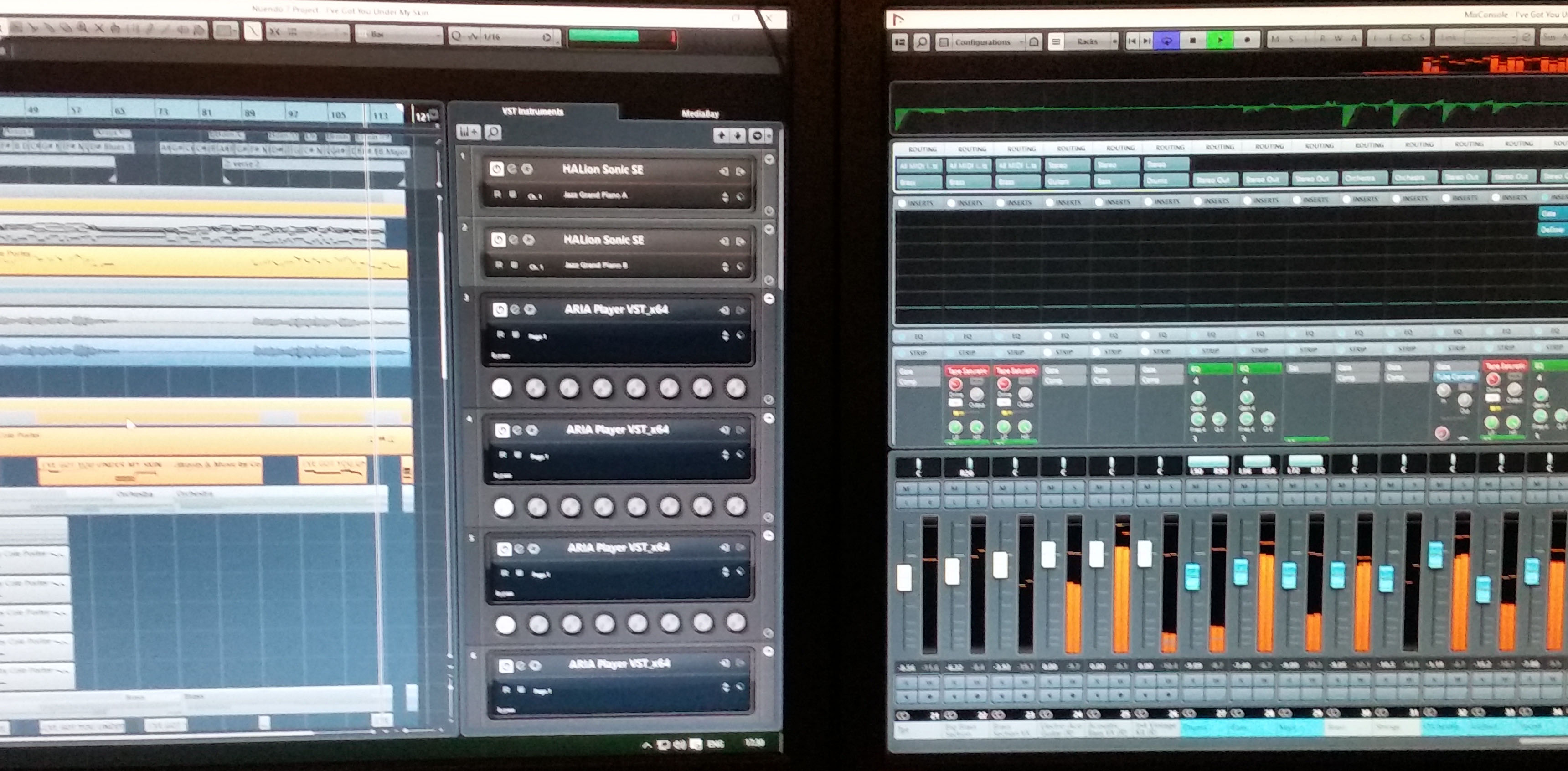Click first green EQ strip module
This screenshot has height=771, width=1568.
coord(1210,369)
